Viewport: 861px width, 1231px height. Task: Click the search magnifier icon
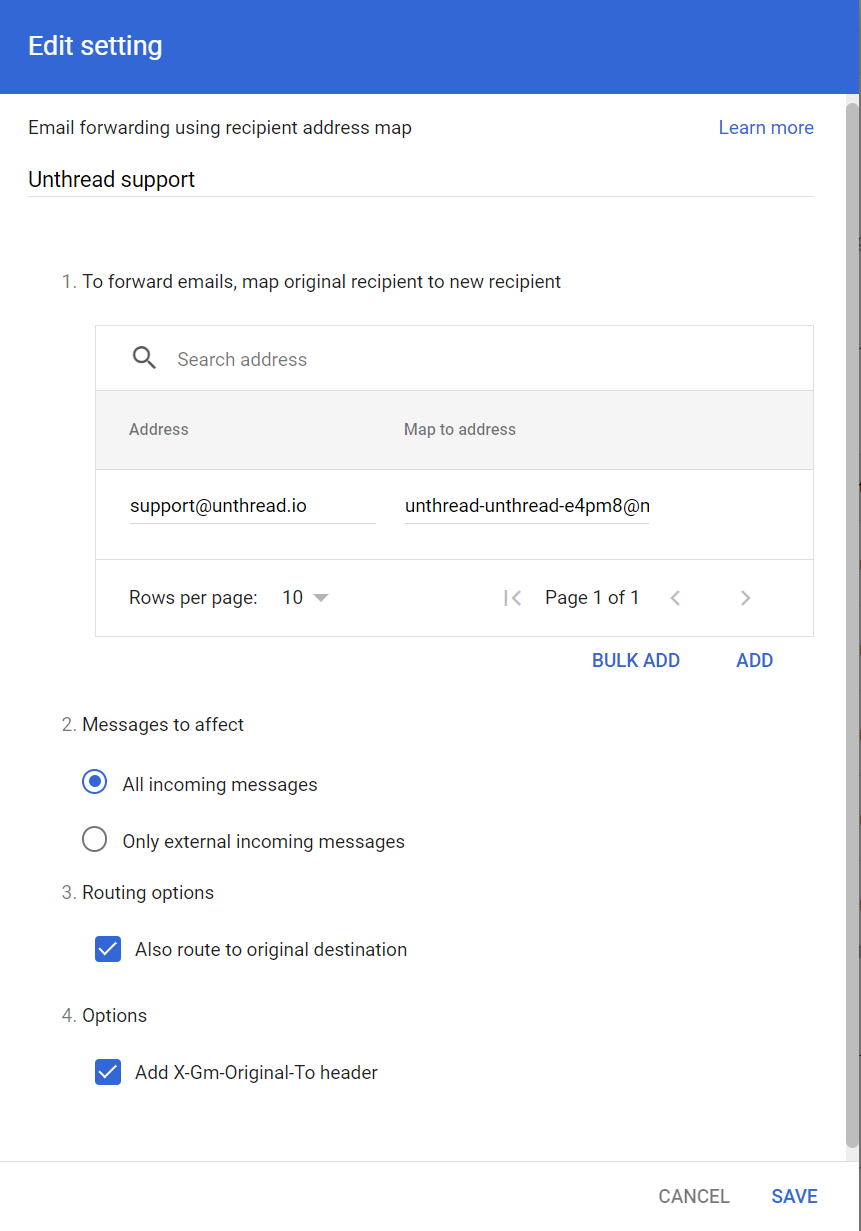[144, 357]
